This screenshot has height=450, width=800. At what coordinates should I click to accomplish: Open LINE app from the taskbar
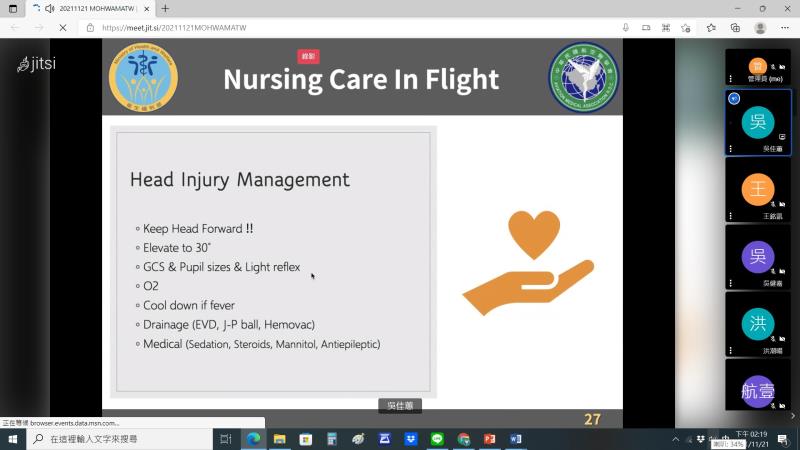437,439
